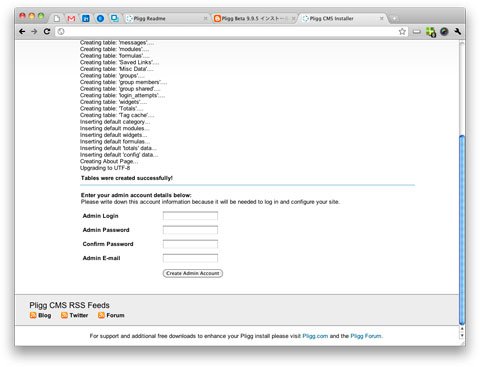Click the 'Upgrading to UTF-8' line

(105, 168)
